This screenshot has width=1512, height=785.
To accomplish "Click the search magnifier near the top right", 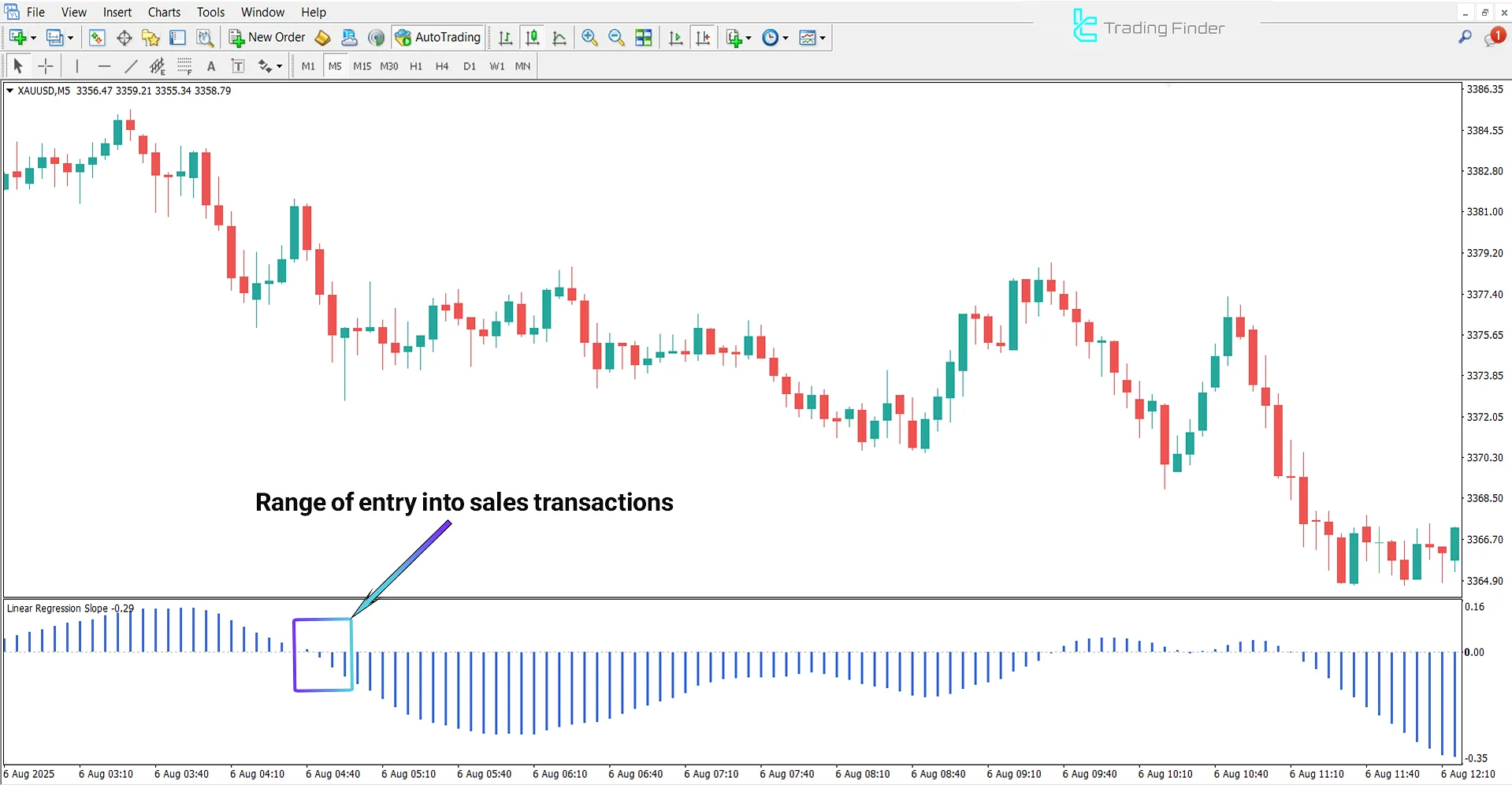I will pyautogui.click(x=1465, y=37).
